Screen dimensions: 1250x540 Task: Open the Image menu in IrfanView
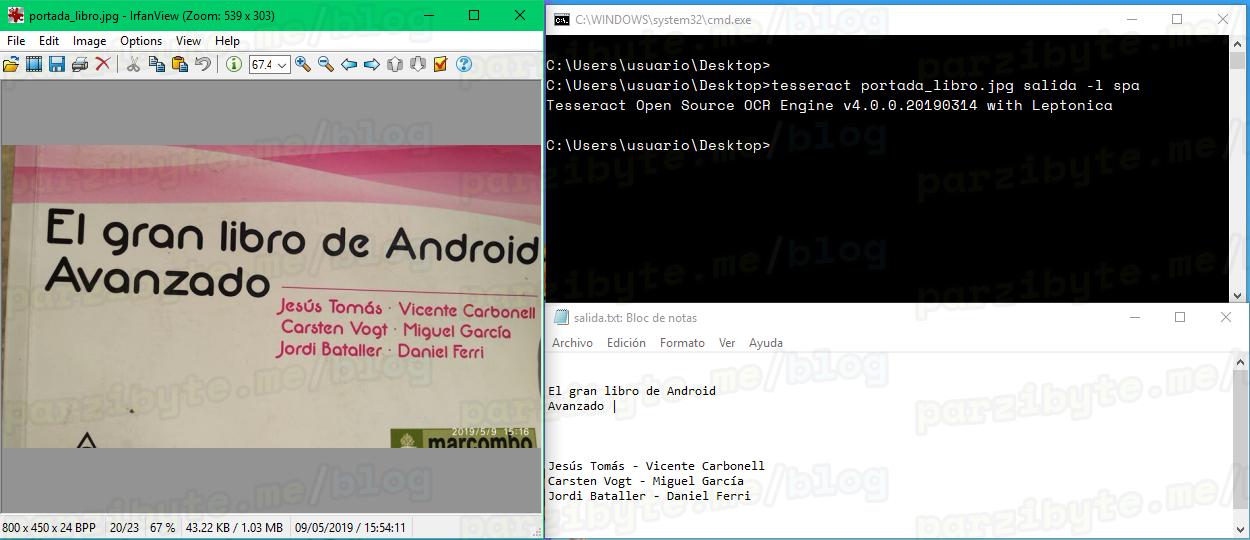89,41
